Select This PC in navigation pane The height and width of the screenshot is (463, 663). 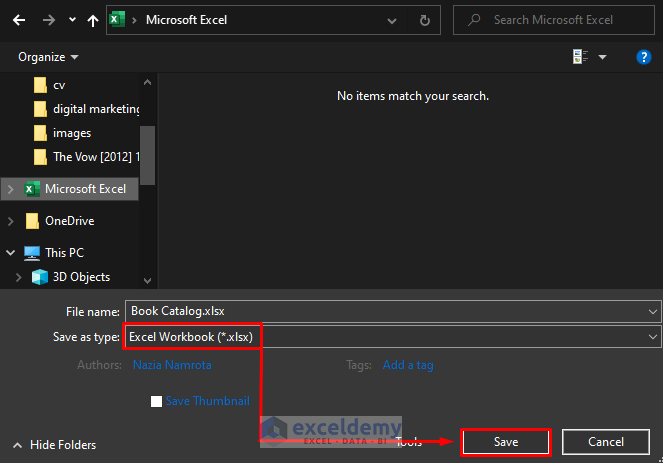[64, 253]
